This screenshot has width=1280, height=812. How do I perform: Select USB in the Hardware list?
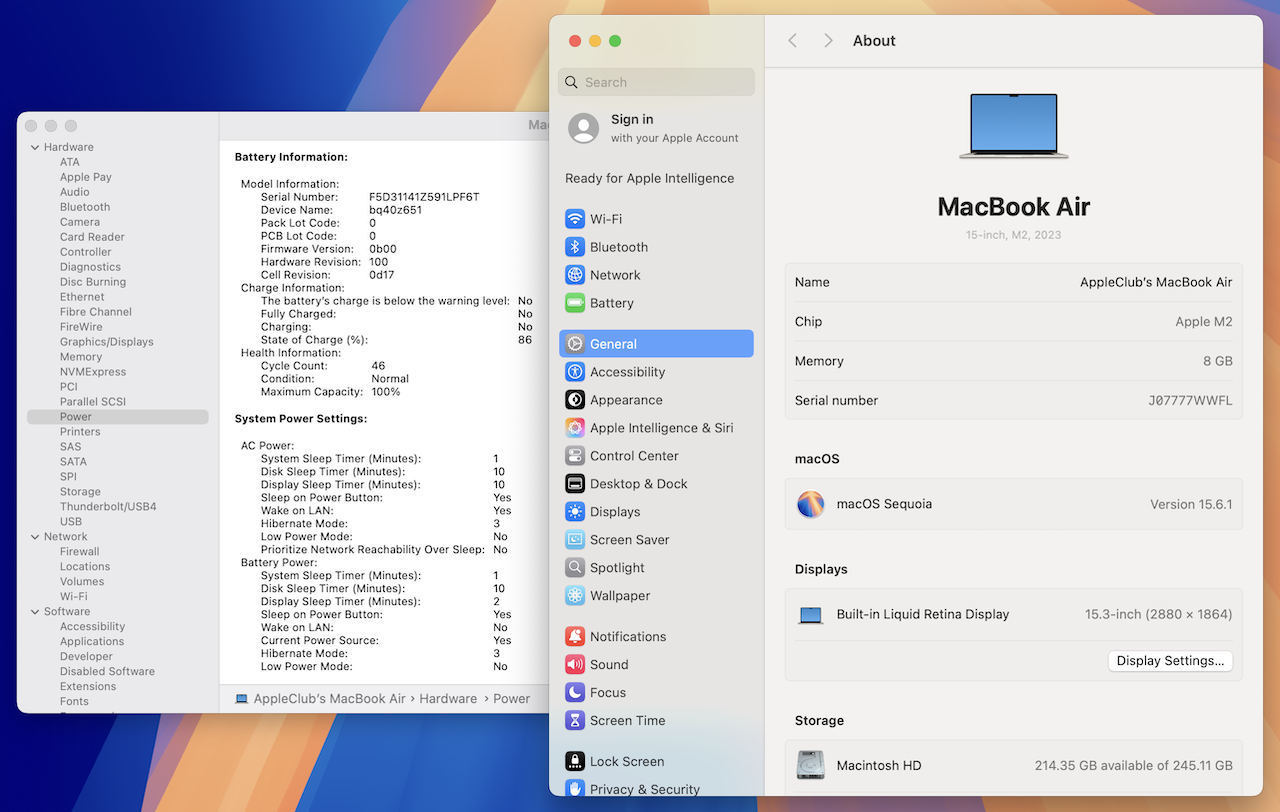[71, 522]
